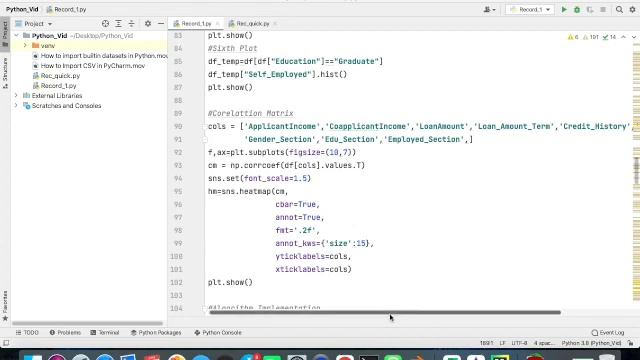
Task: Click the typo count 14 indicator
Action: [609, 37]
